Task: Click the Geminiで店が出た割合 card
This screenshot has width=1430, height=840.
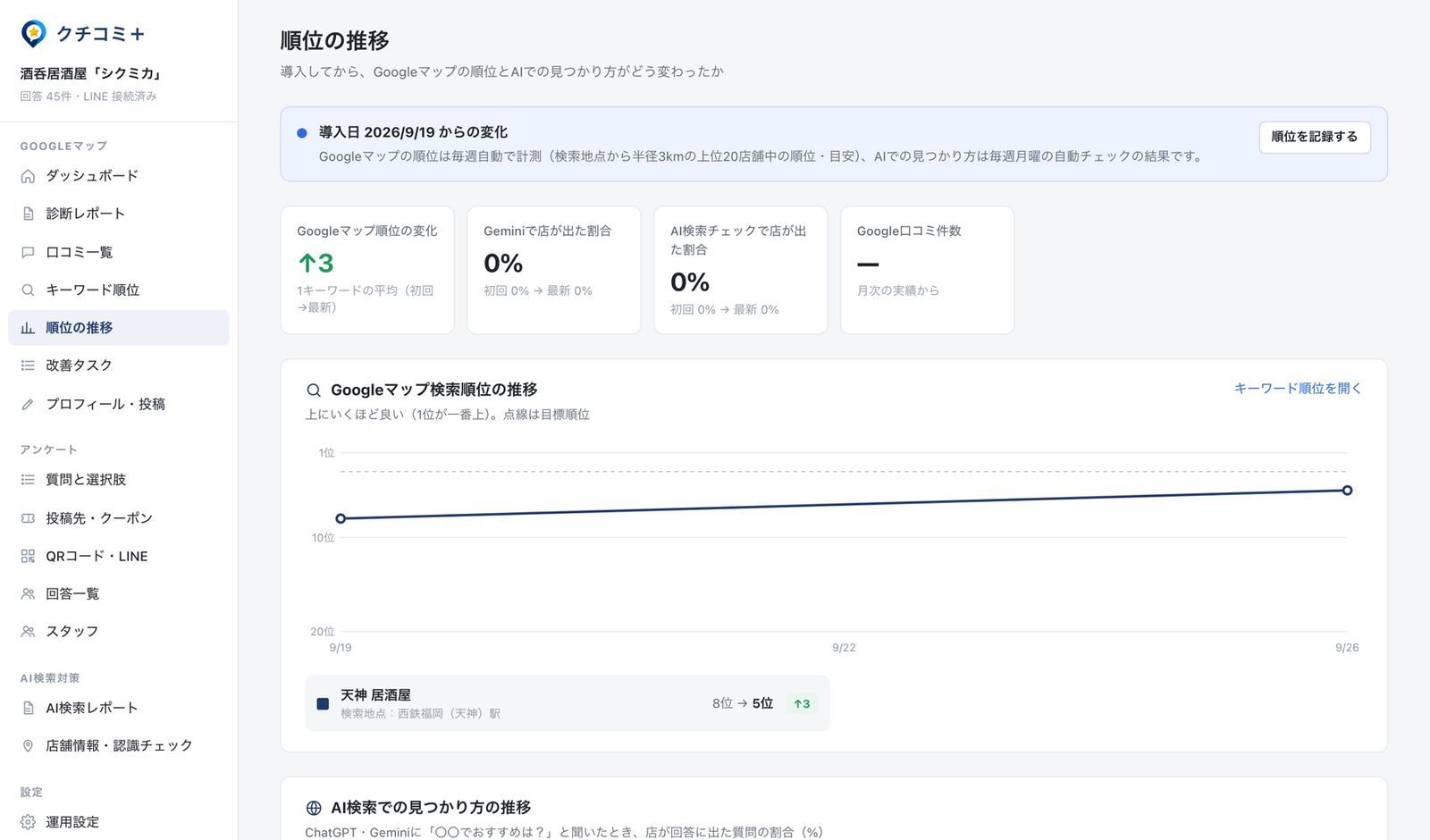Action: [554, 270]
